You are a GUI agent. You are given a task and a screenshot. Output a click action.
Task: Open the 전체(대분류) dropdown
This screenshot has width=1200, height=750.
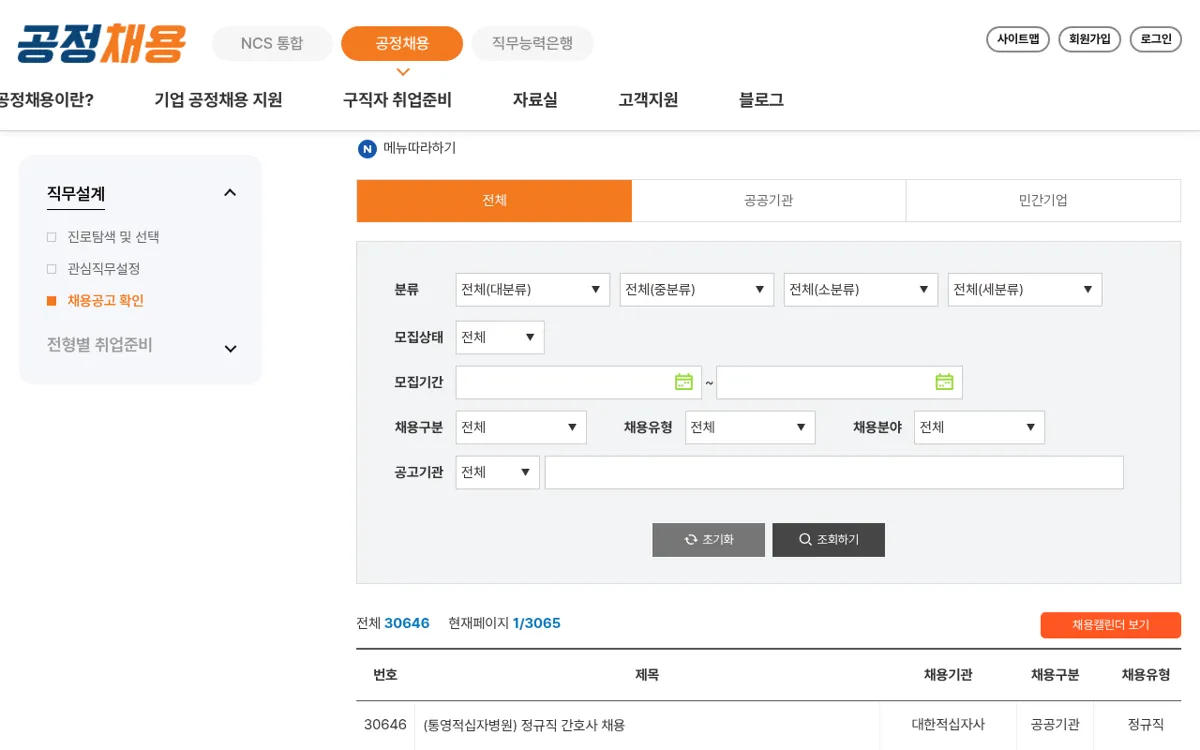click(532, 290)
